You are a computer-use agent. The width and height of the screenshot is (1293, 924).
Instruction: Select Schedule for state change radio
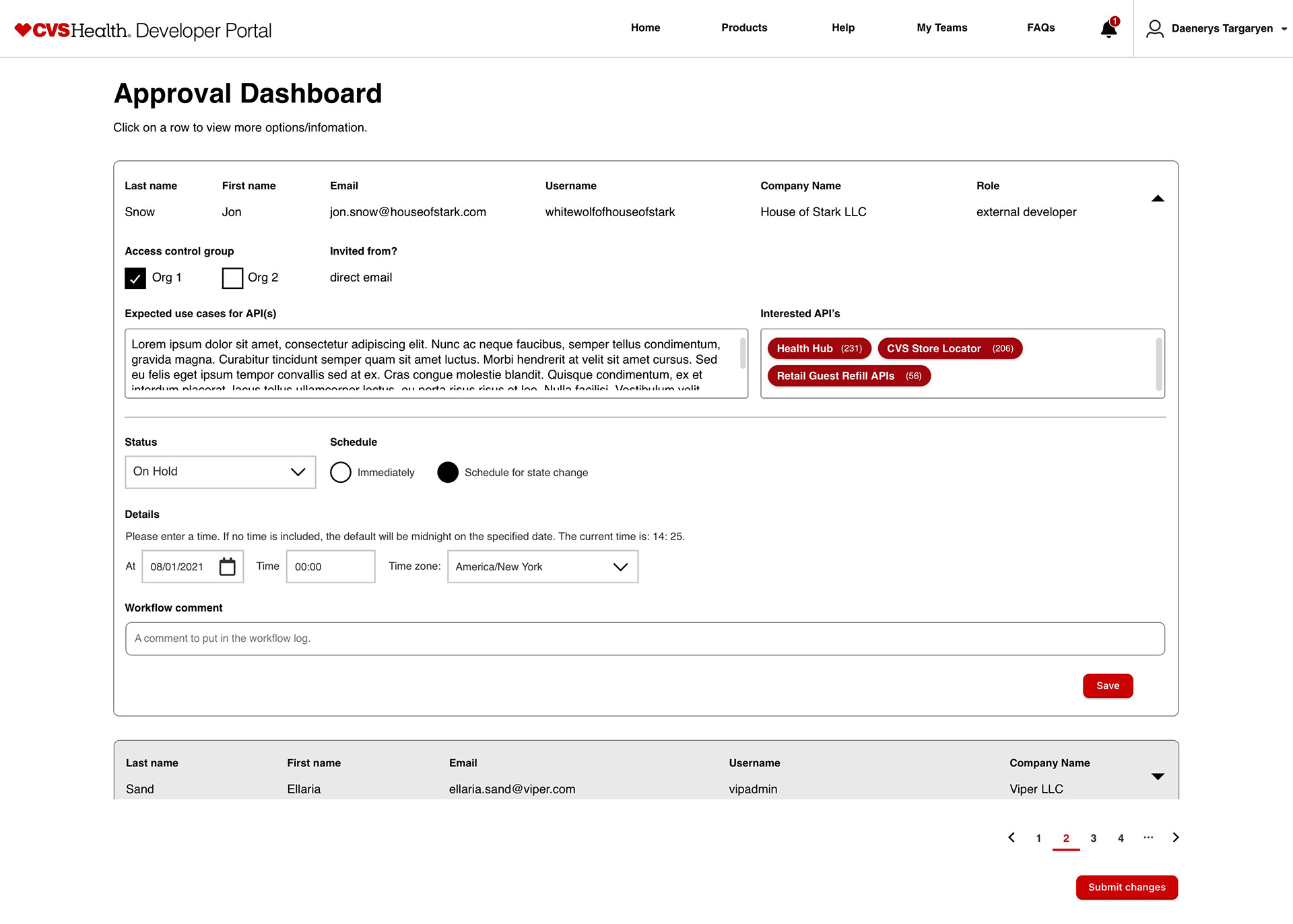(x=448, y=472)
